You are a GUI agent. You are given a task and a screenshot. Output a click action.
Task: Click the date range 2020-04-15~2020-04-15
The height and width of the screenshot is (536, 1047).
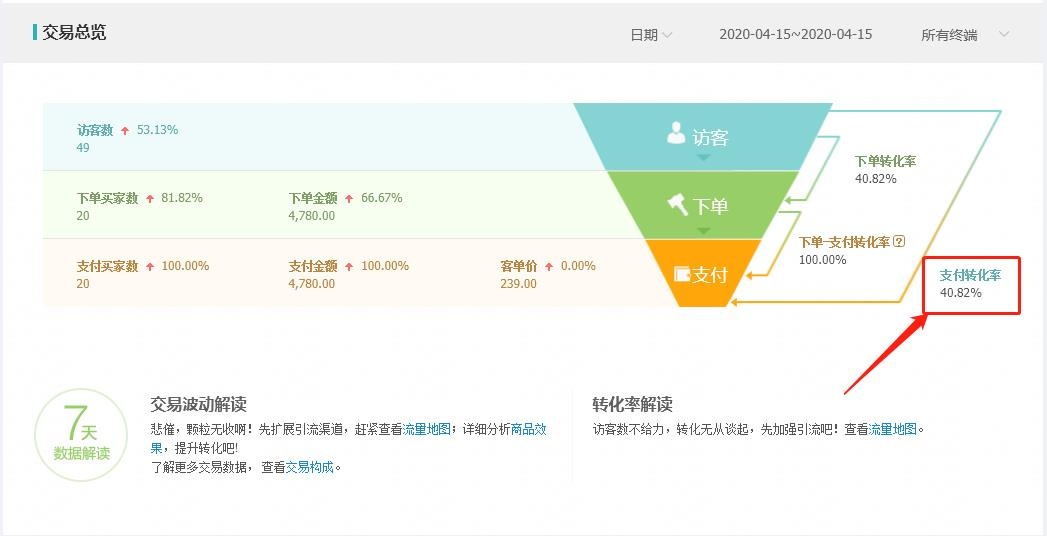pyautogui.click(x=795, y=34)
